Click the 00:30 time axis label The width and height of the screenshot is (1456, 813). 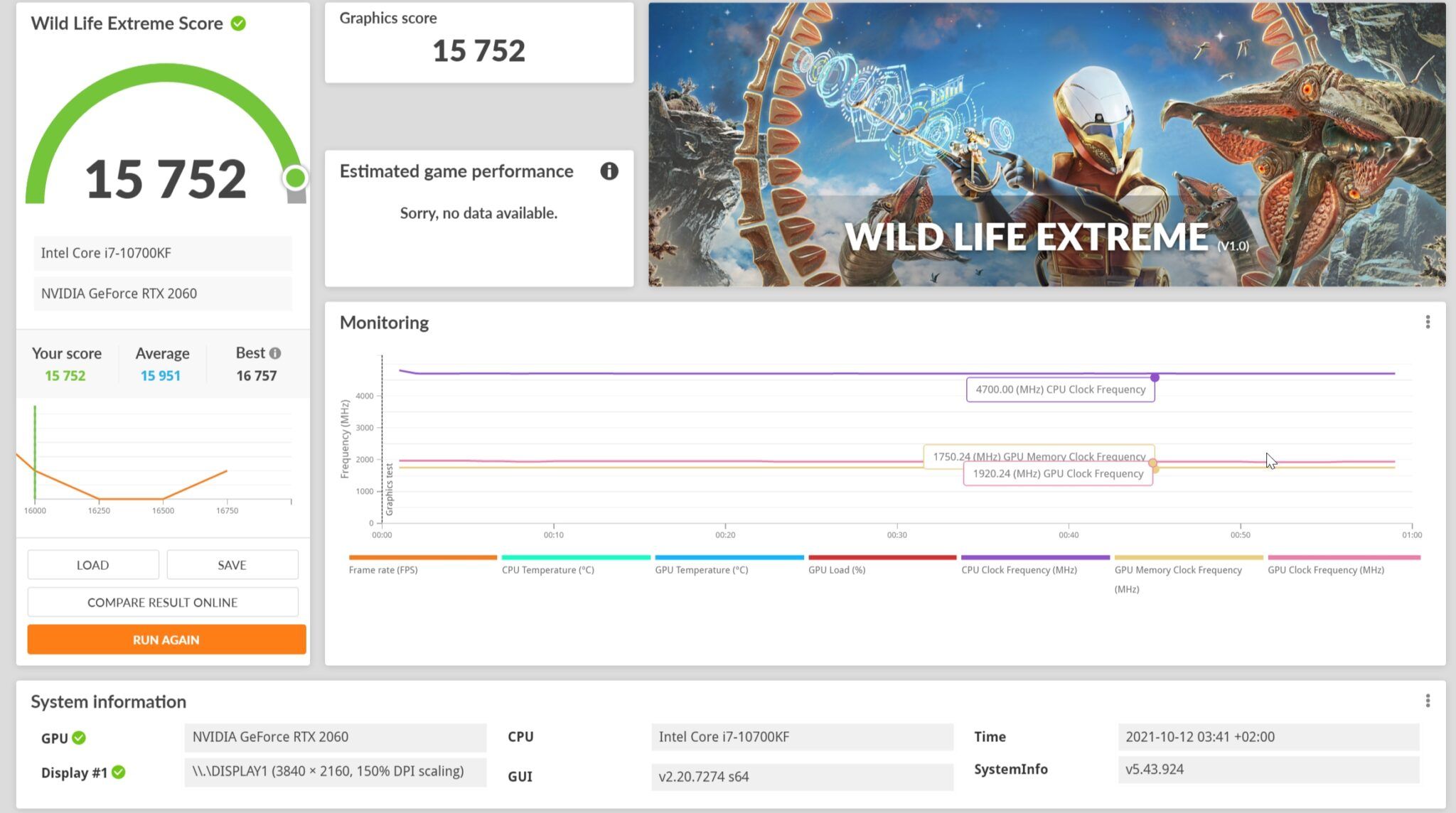click(x=896, y=535)
